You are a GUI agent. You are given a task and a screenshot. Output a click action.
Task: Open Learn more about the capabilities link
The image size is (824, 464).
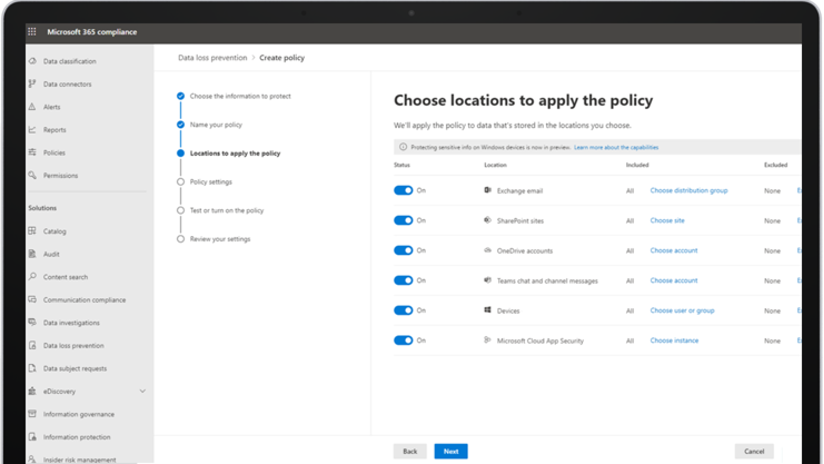tap(616, 147)
